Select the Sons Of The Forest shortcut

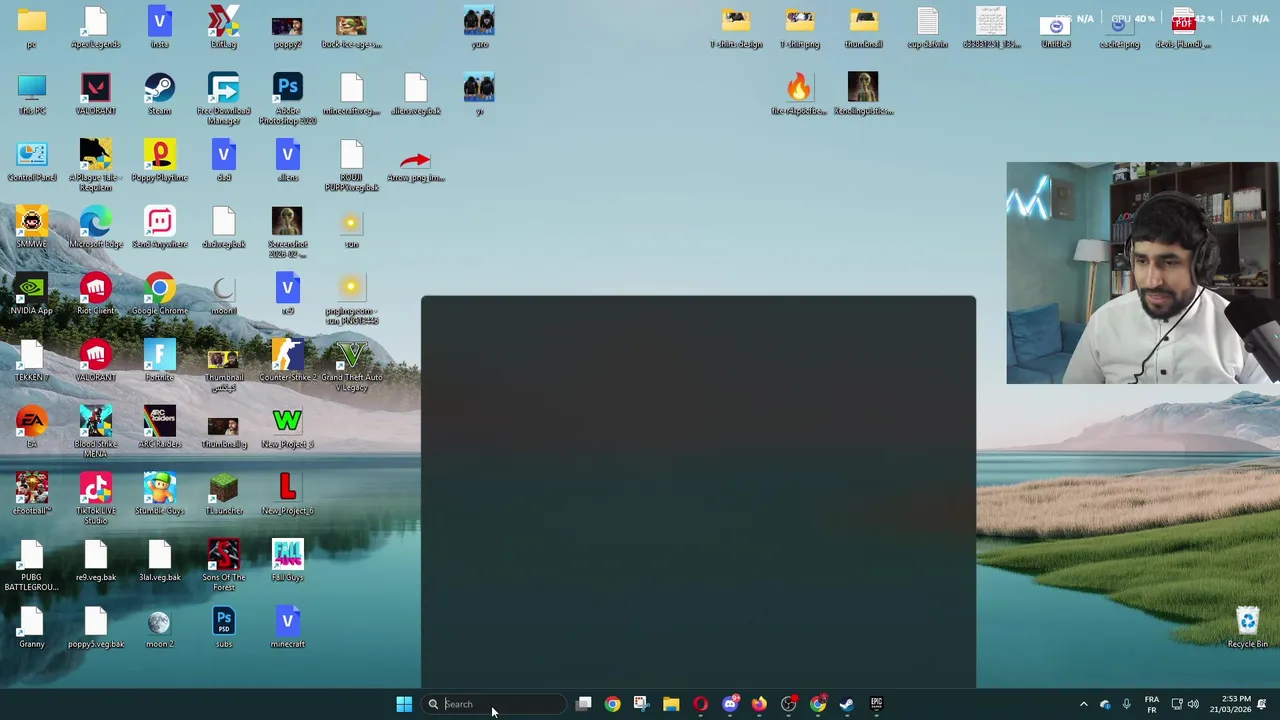(x=223, y=565)
